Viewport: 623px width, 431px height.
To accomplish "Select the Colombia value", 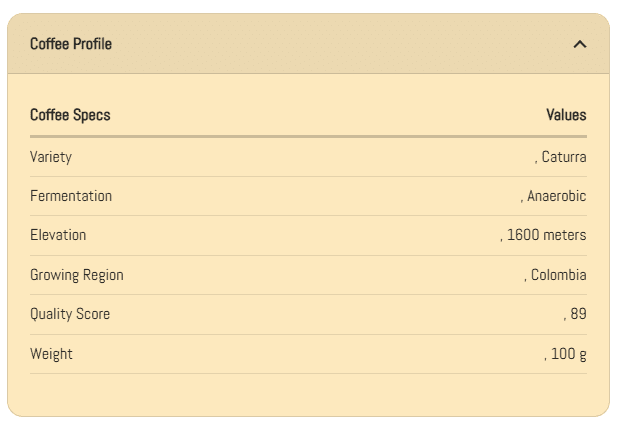I will click(x=559, y=275).
